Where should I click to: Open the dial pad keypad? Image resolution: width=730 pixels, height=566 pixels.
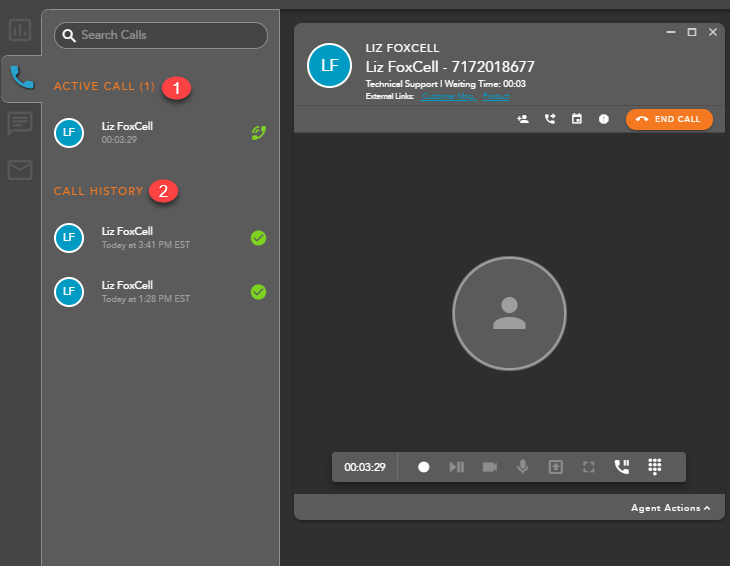click(655, 467)
